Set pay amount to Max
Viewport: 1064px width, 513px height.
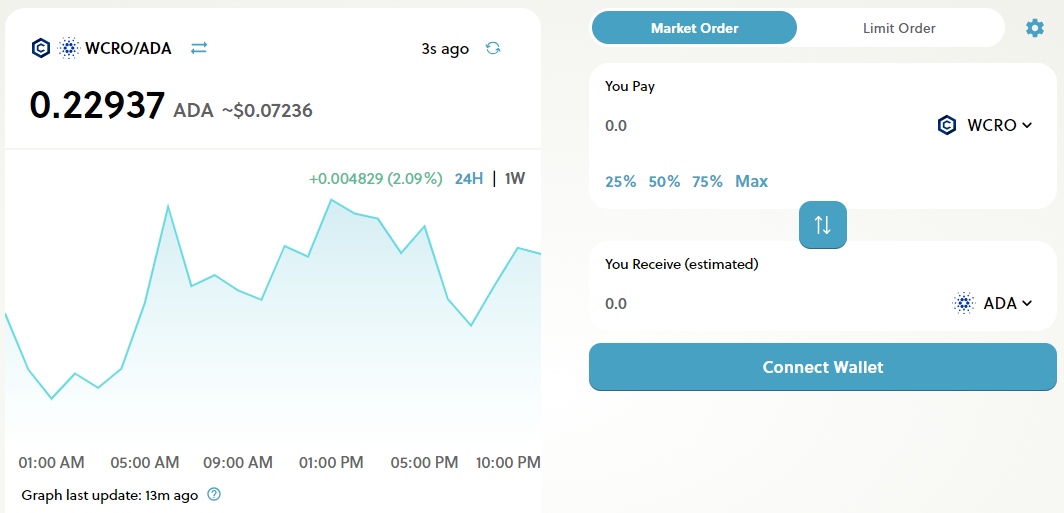pos(751,182)
